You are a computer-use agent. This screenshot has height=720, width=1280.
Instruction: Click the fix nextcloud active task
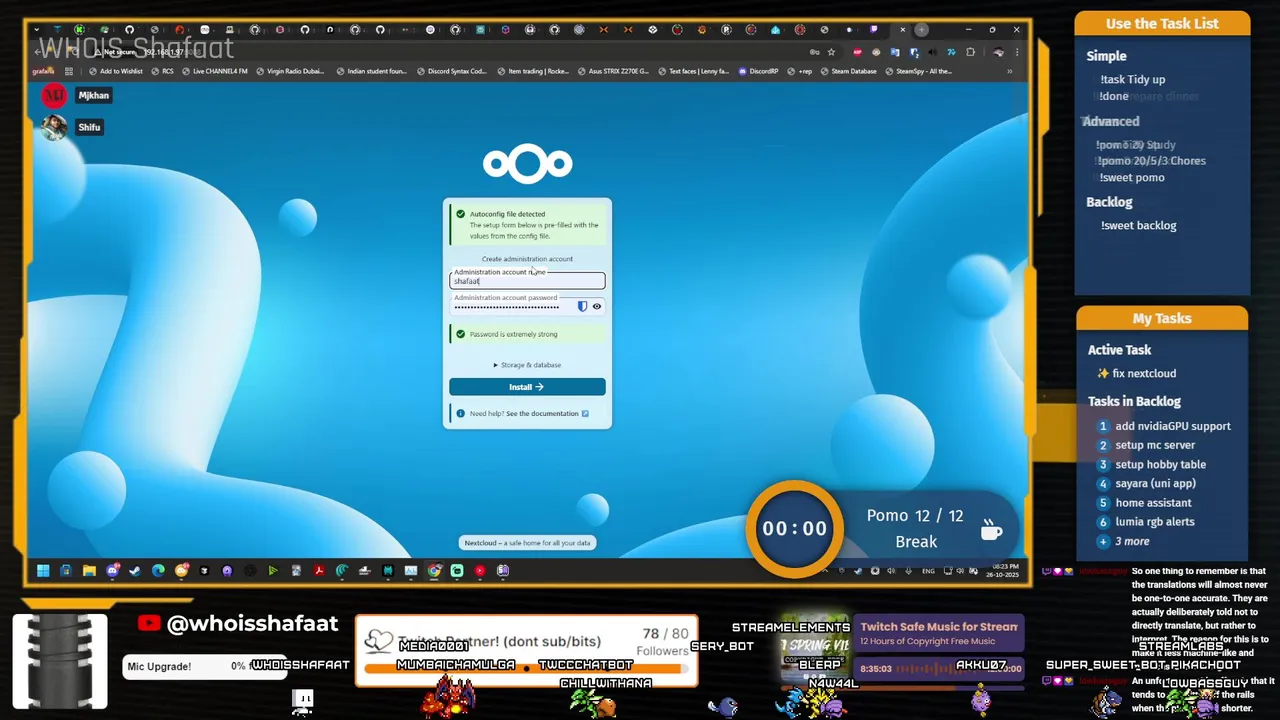(x=1144, y=373)
